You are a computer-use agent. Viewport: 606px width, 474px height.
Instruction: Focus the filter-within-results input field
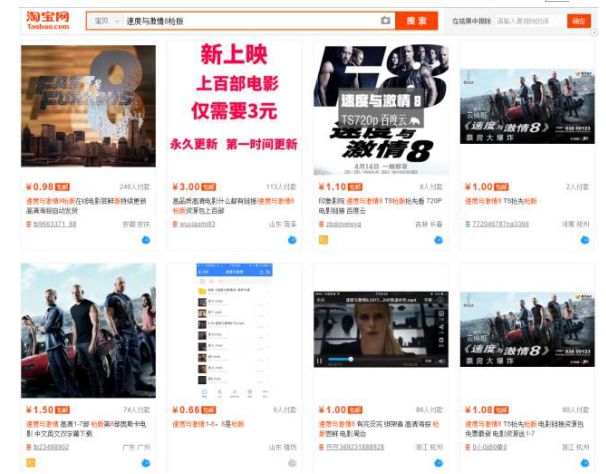(528, 21)
